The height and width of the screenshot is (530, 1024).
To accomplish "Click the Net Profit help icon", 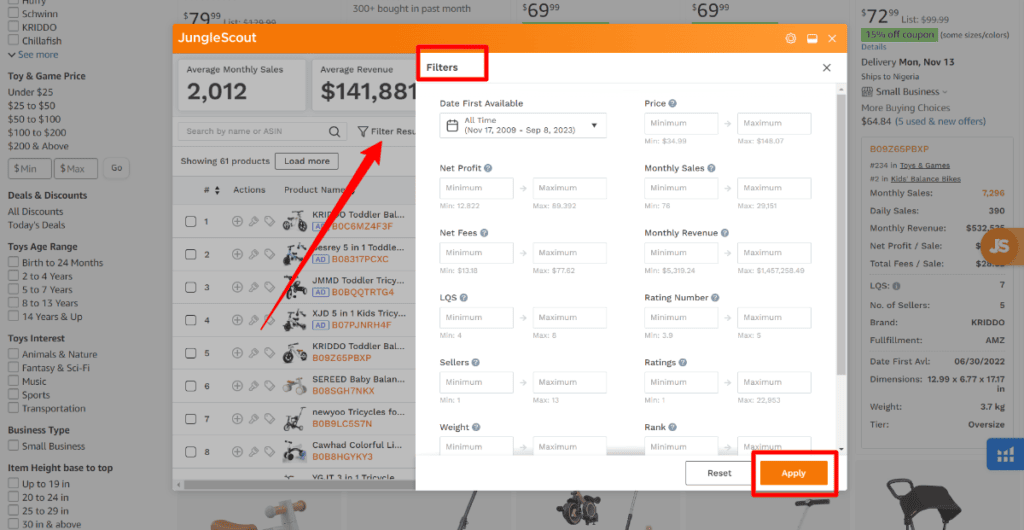I will [488, 168].
